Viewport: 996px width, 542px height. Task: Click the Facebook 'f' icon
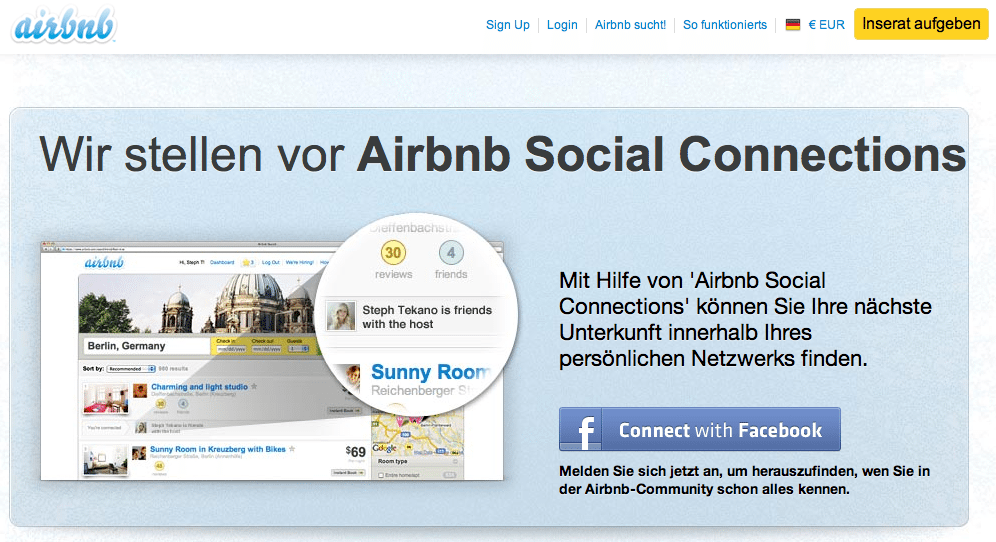[581, 430]
